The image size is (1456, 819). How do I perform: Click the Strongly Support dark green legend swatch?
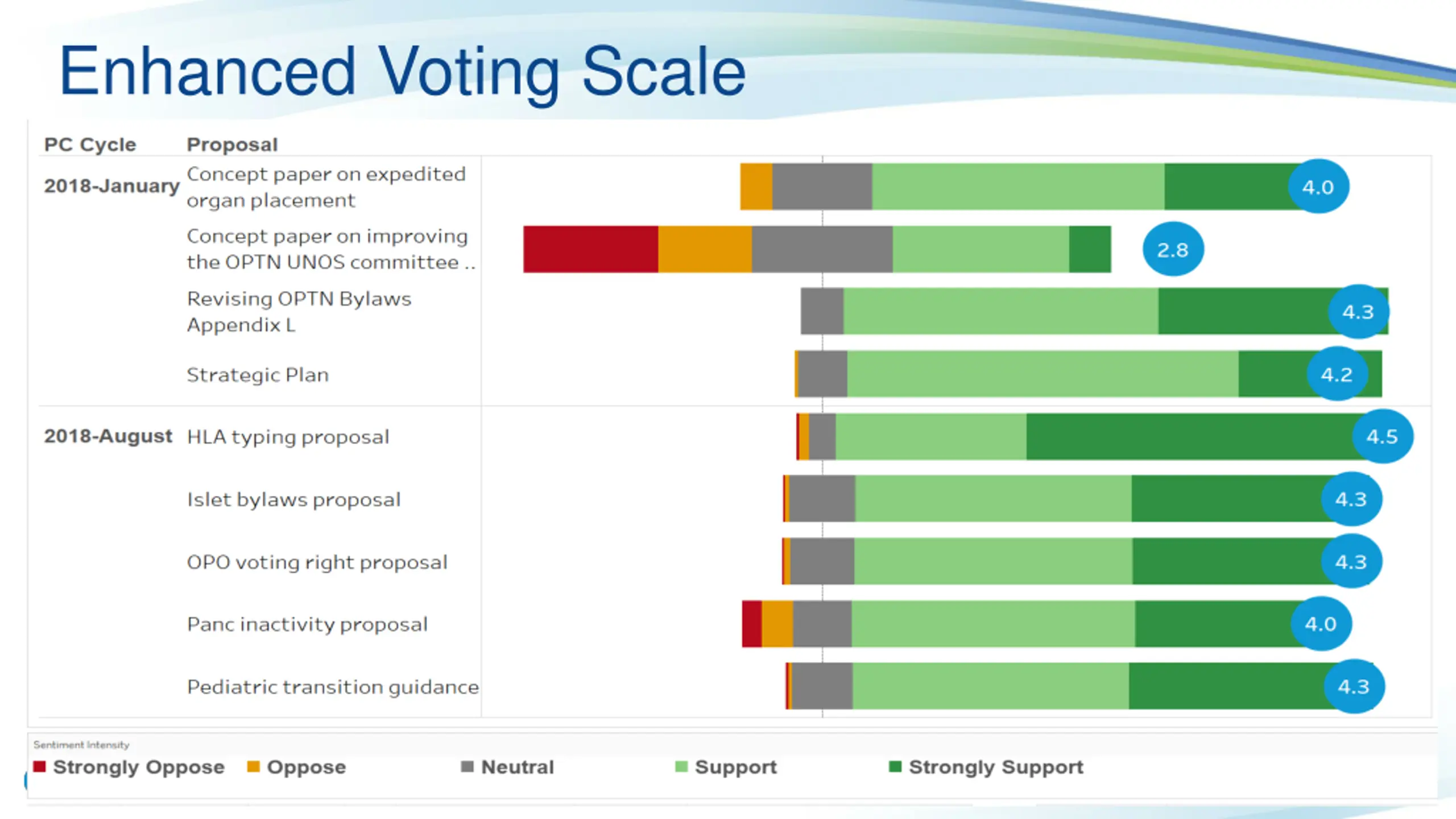click(895, 767)
